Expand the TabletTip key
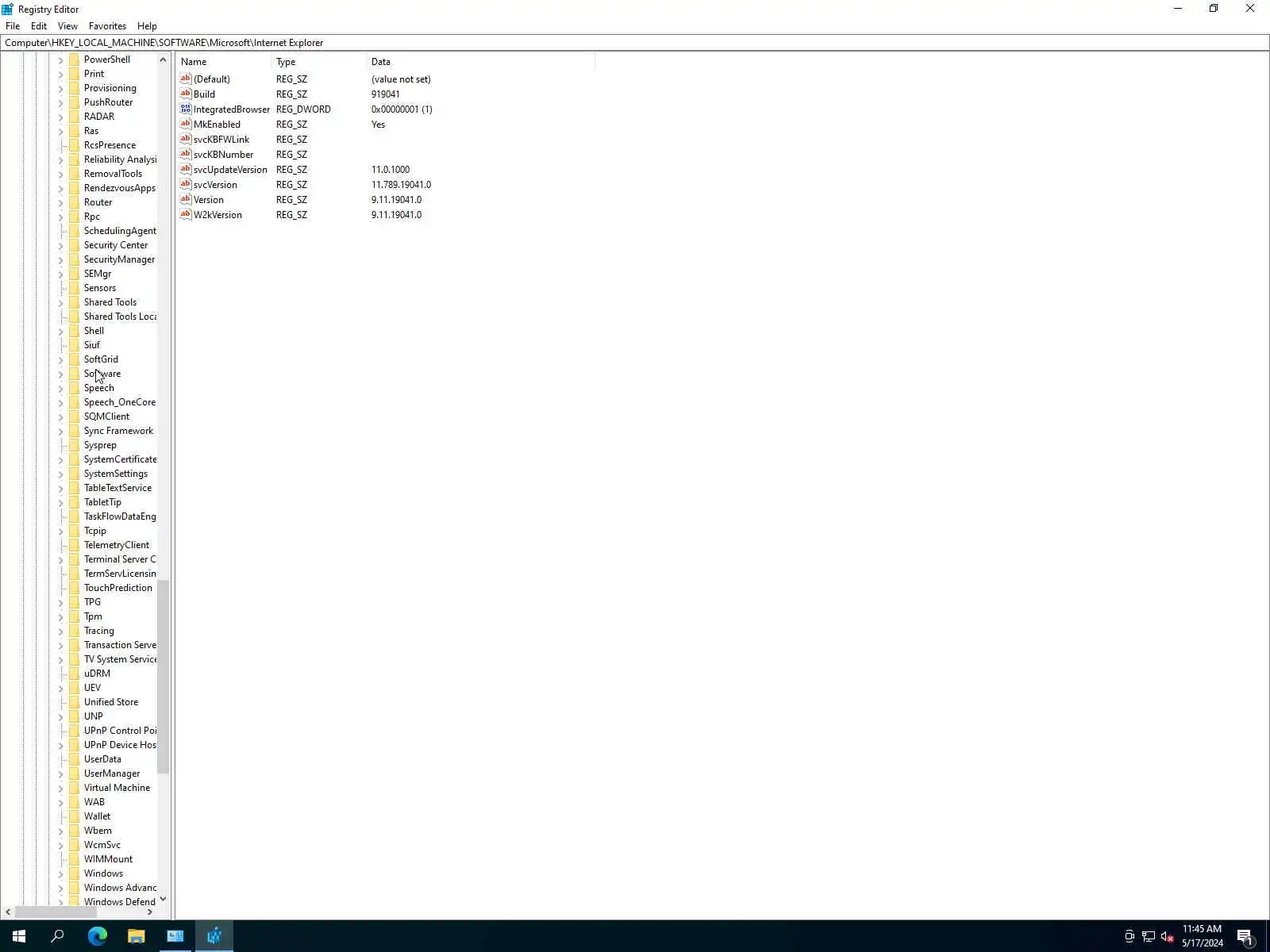 60,502
